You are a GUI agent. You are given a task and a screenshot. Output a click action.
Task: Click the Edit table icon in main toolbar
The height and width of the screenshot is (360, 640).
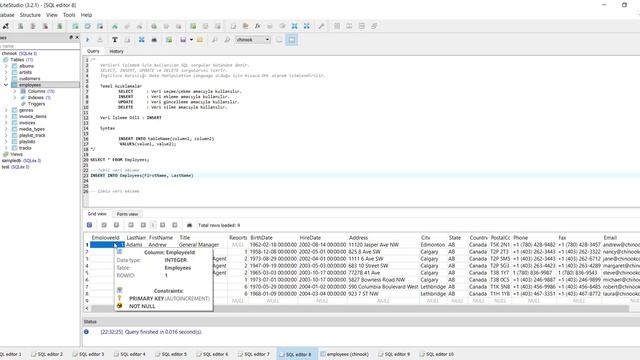pyautogui.click(x=88, y=26)
